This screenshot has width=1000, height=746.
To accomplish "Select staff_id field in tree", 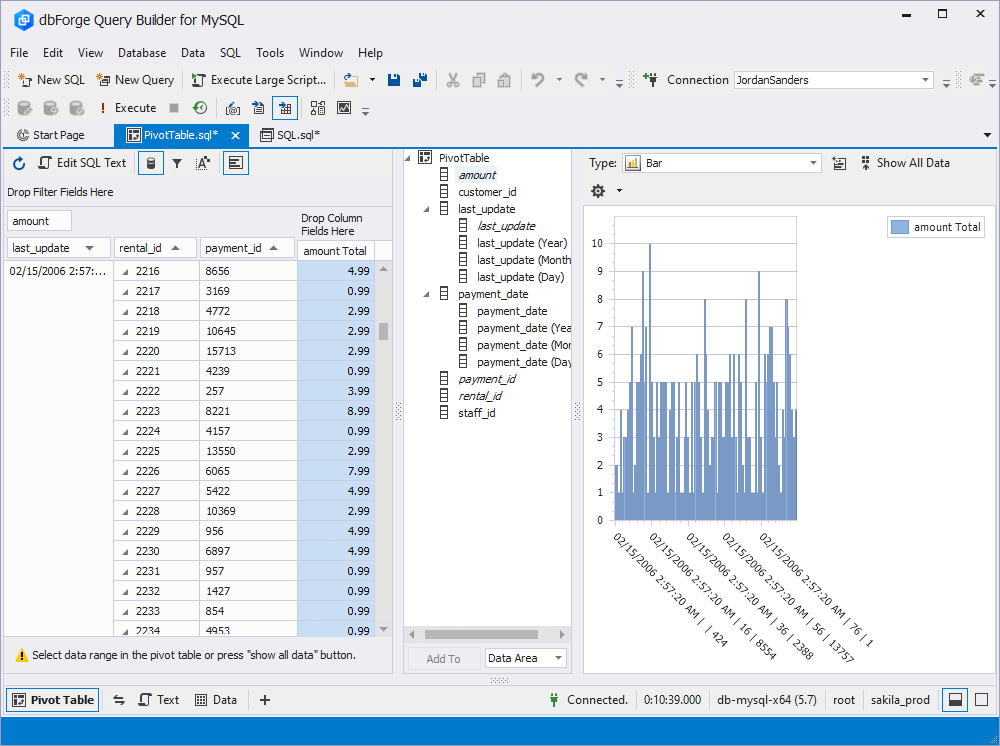I will pos(476,413).
